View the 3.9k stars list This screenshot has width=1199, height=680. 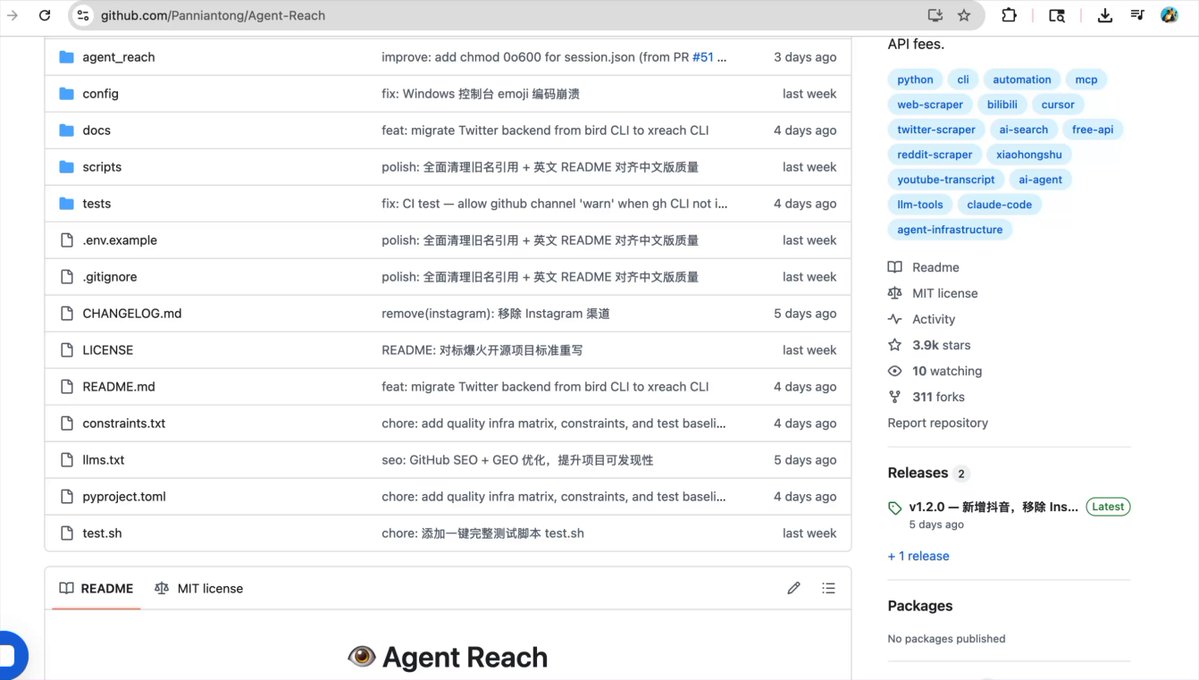(x=940, y=345)
